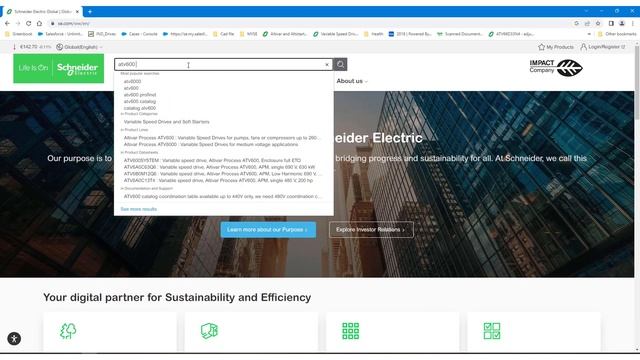Open the Global (English) language selector
The image size is (640, 360).
(x=79, y=47)
